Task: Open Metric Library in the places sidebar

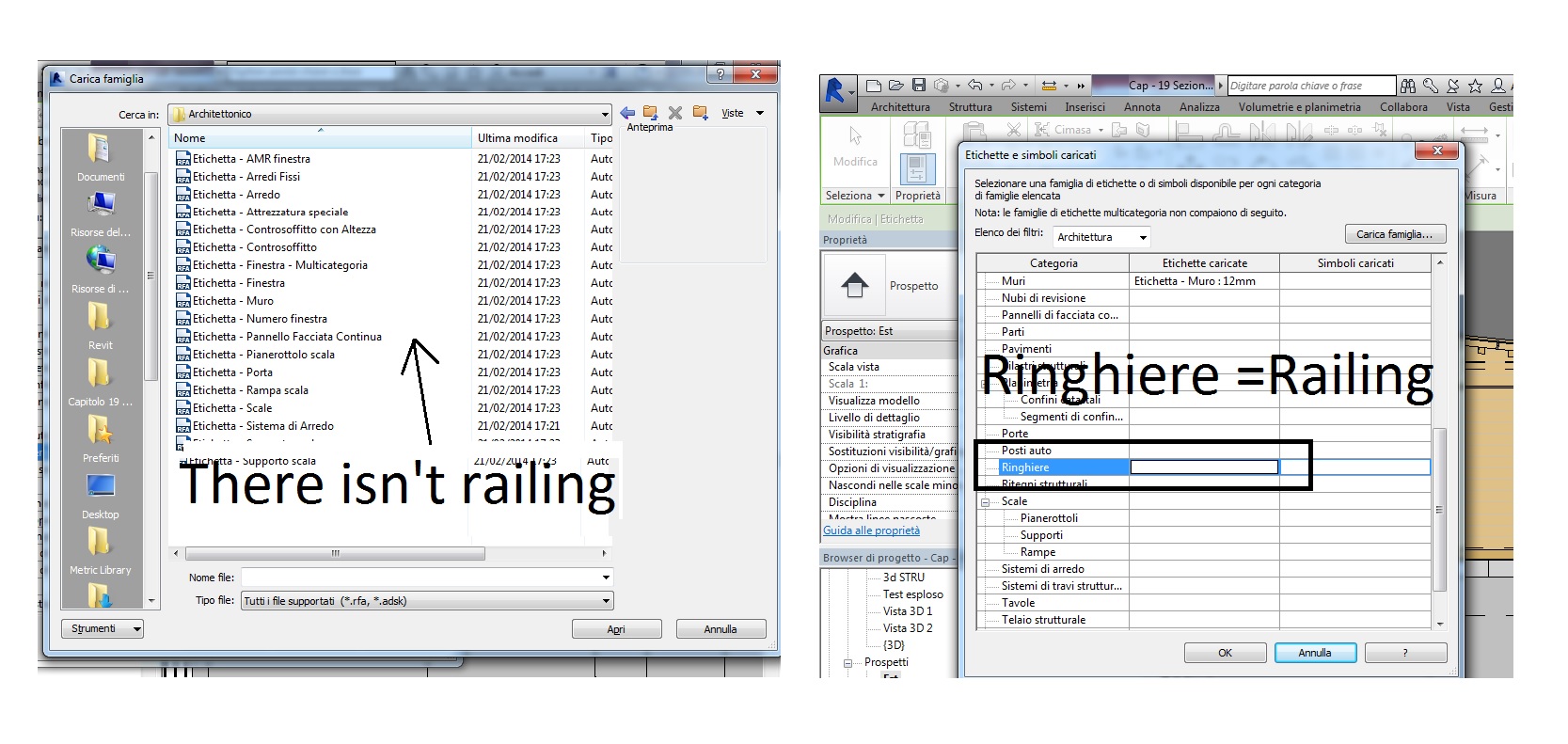Action: (101, 551)
